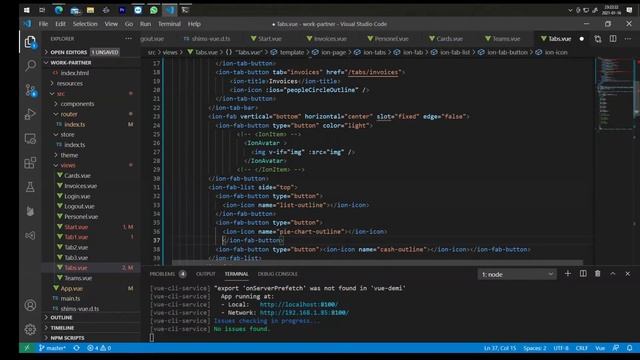Image resolution: width=640 pixels, height=360 pixels.
Task: Click the Task View taskbar icon
Action: pyautogui.click(x=42, y=10)
